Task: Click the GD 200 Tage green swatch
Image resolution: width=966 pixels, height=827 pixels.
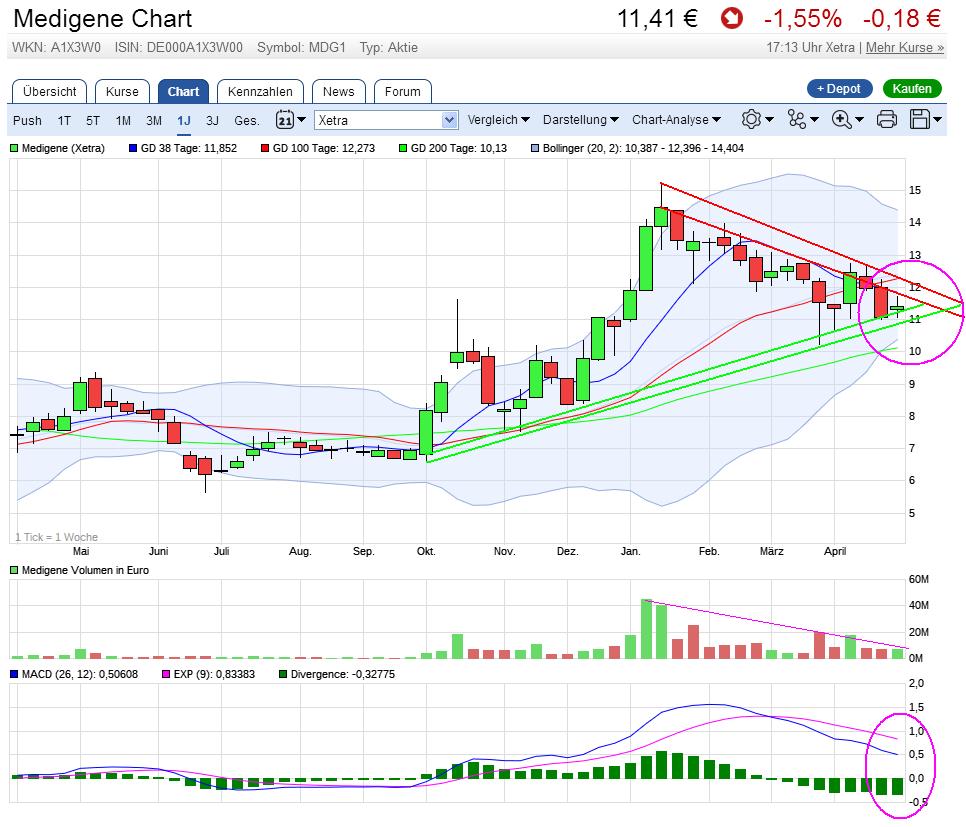Action: click(x=403, y=148)
